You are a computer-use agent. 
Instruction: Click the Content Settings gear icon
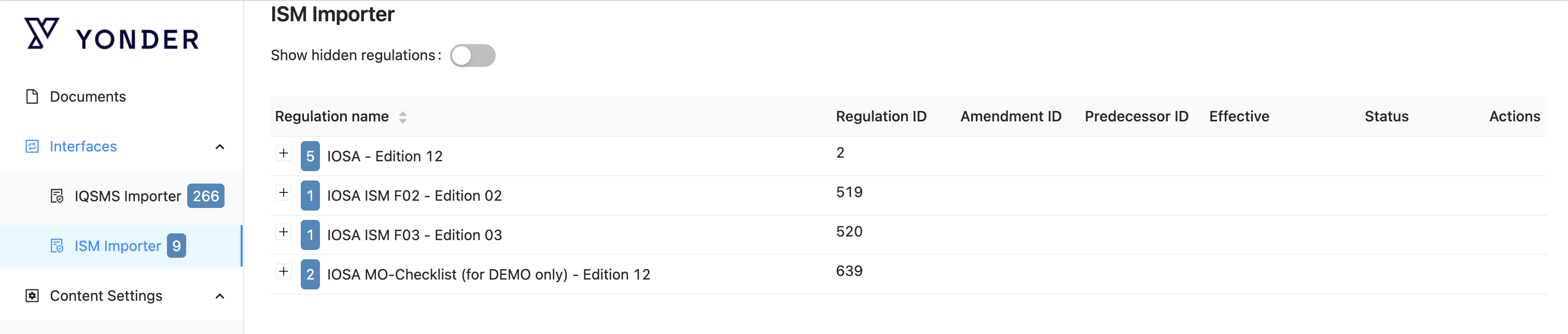pos(32,296)
